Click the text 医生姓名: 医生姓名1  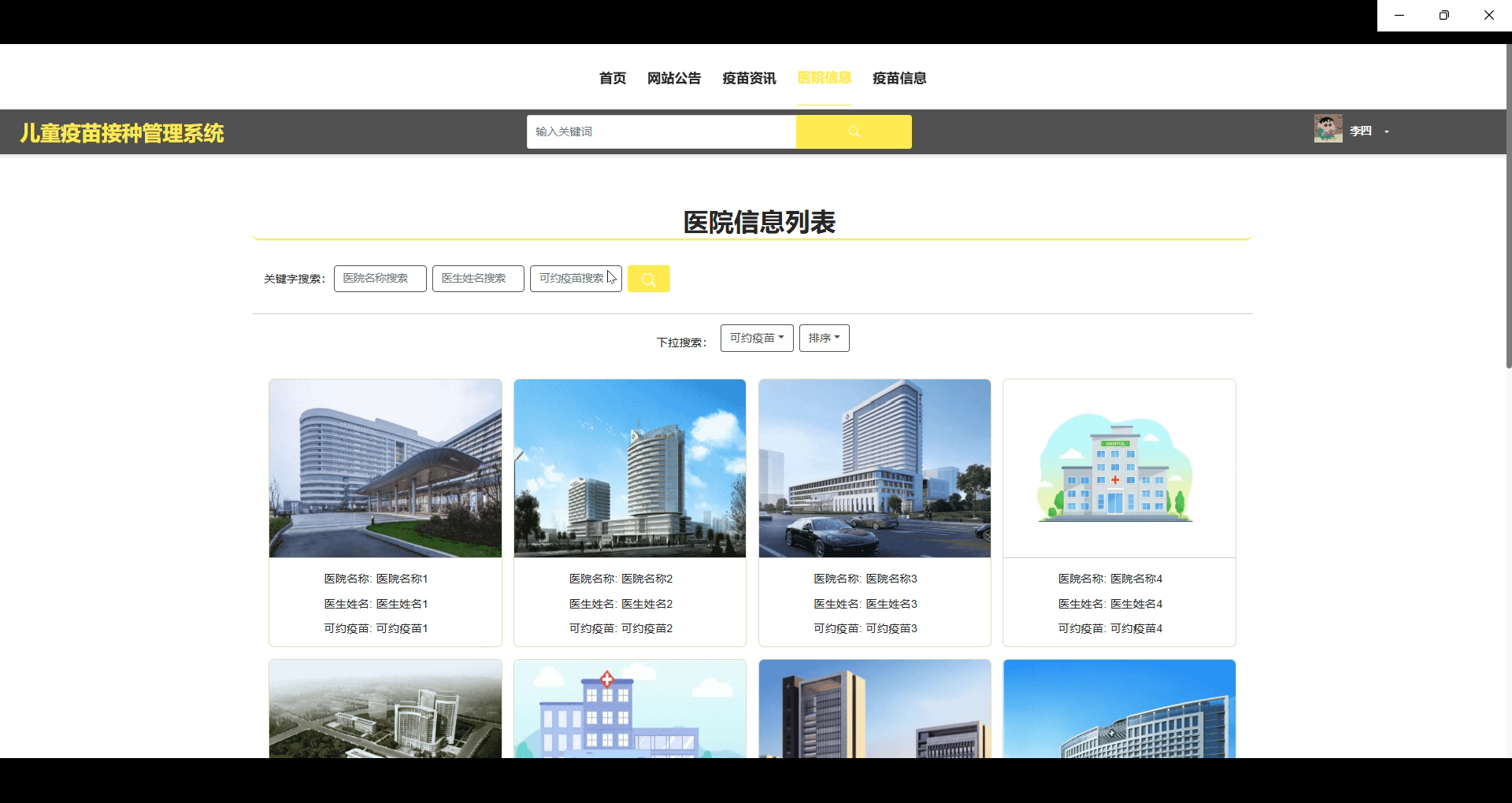pyautogui.click(x=376, y=604)
